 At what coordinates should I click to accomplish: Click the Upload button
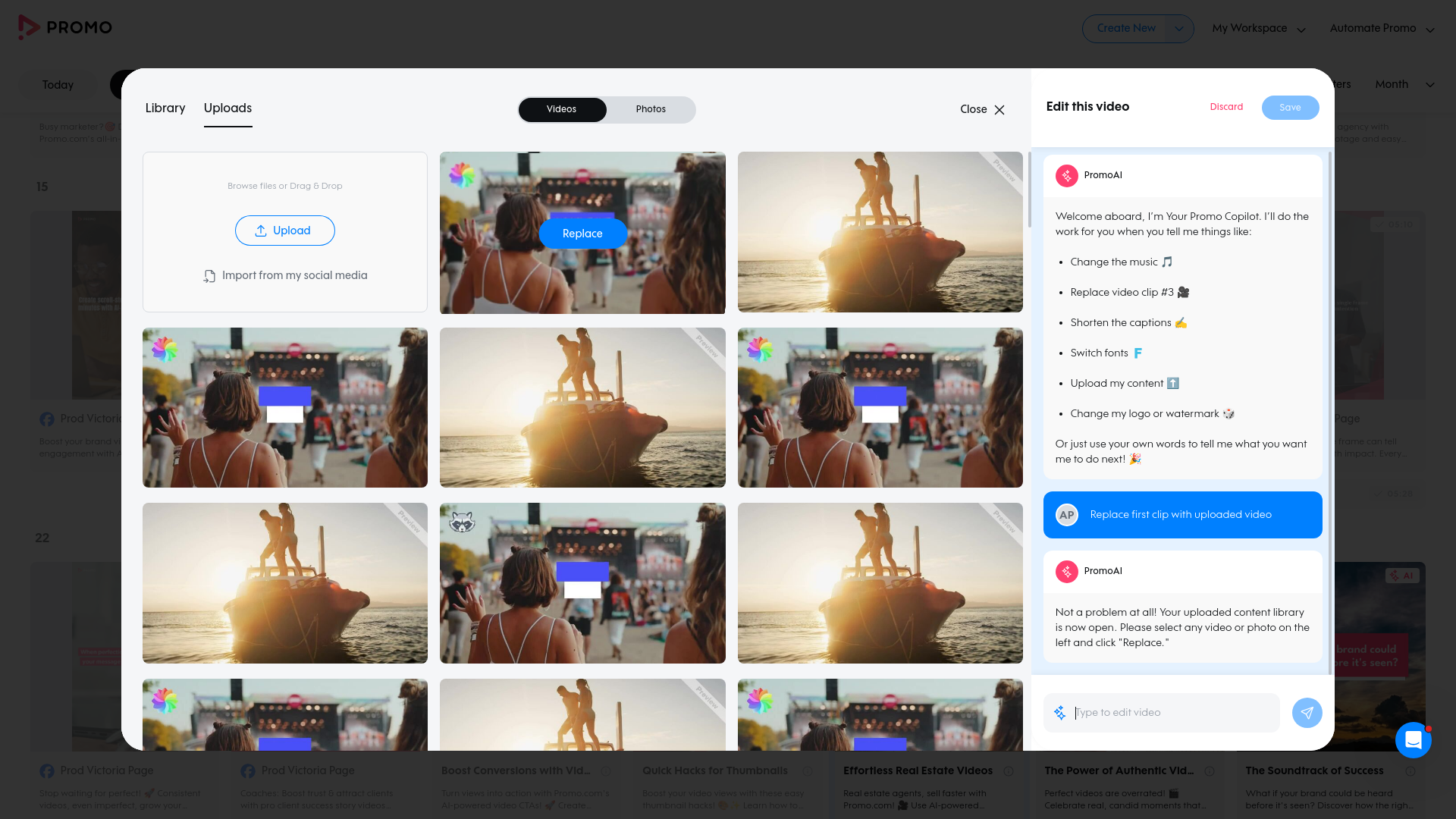pyautogui.click(x=284, y=231)
